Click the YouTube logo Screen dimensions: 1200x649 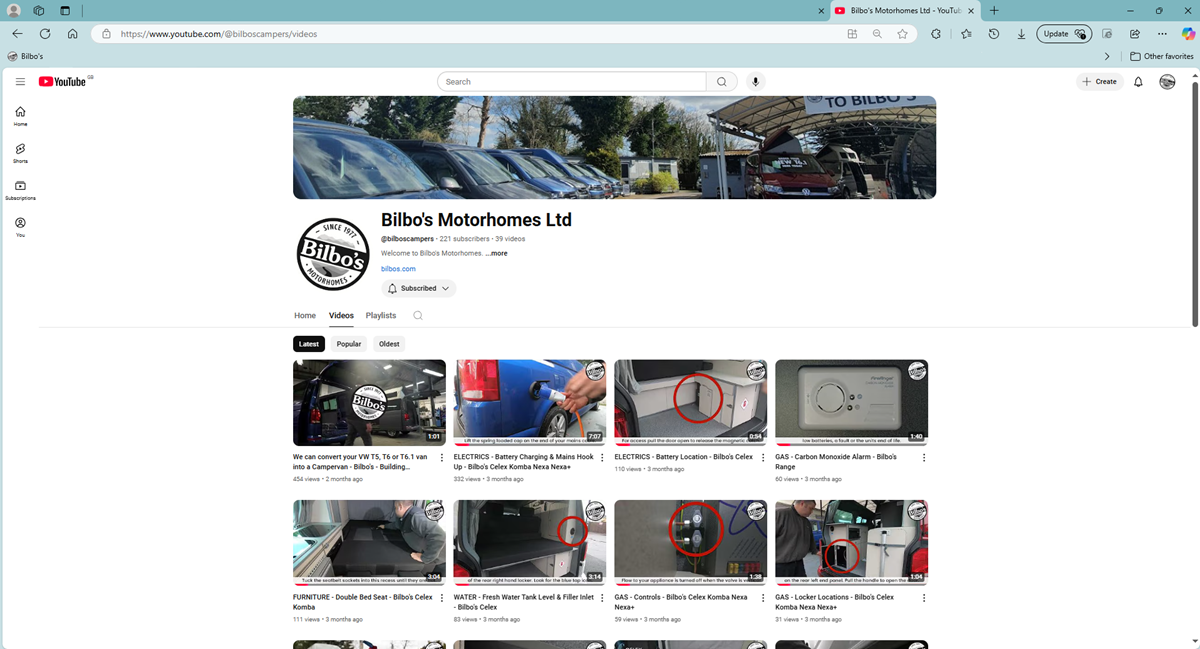62,82
